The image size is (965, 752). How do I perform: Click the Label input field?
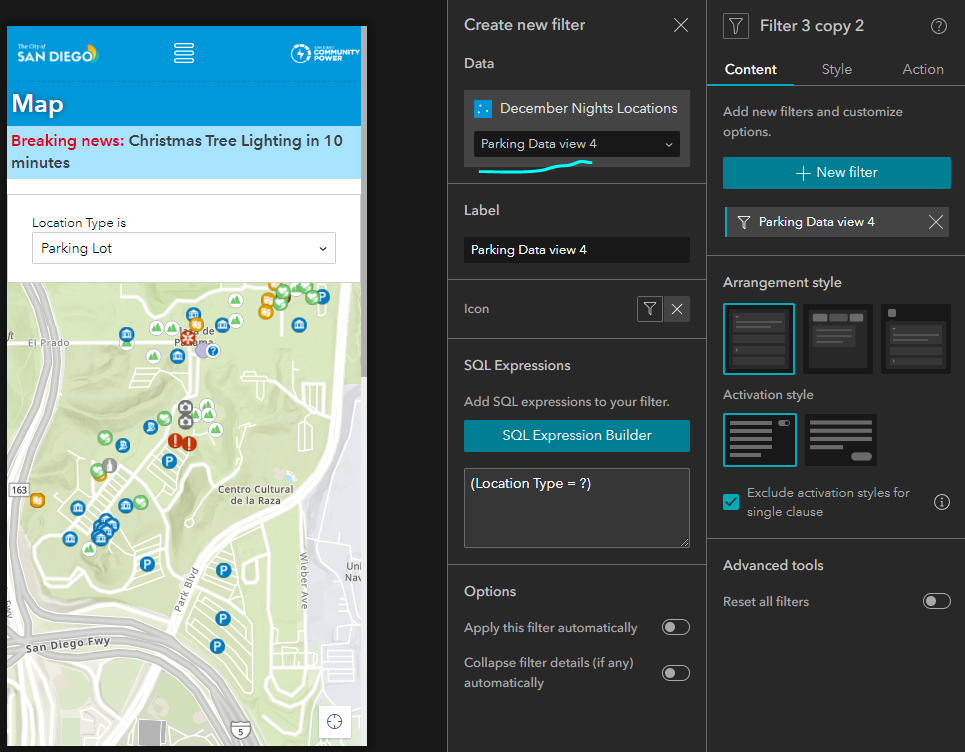pos(577,250)
